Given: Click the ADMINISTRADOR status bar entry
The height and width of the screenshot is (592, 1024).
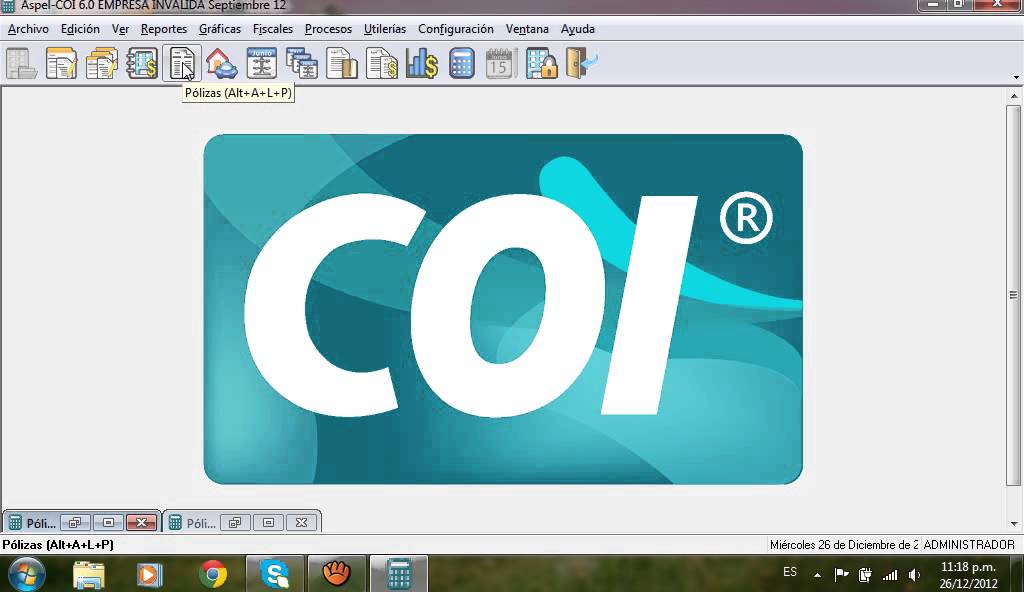Looking at the screenshot, I should click(x=969, y=544).
